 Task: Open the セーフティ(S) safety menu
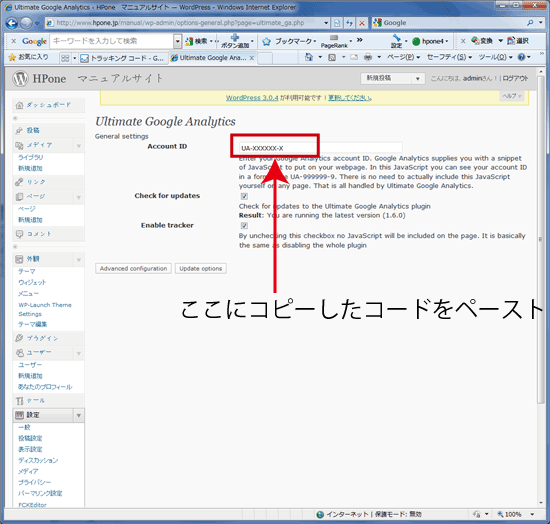click(x=449, y=57)
